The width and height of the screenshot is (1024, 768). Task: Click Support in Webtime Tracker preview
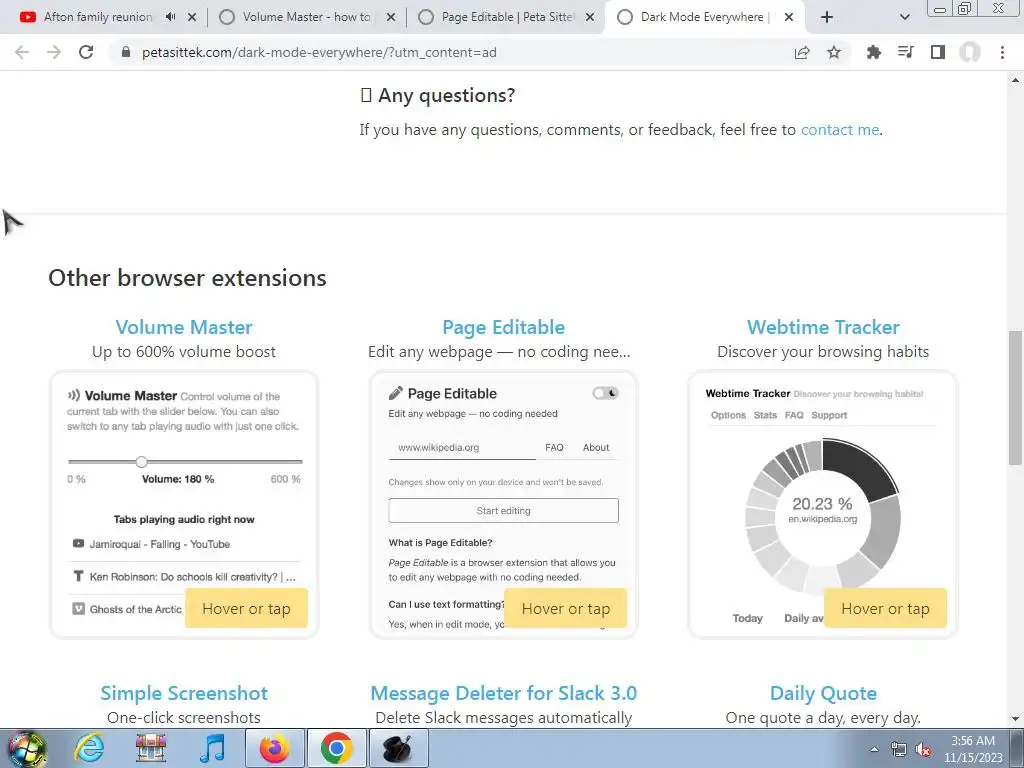tap(829, 415)
